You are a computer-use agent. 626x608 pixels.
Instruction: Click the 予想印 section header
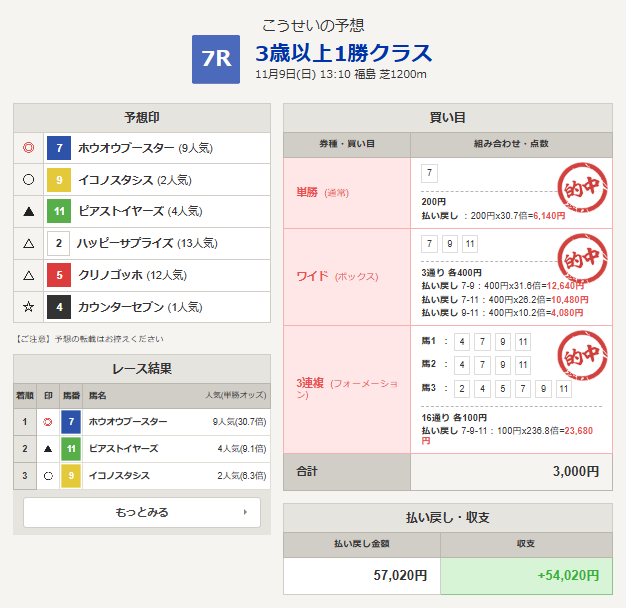coord(142,117)
